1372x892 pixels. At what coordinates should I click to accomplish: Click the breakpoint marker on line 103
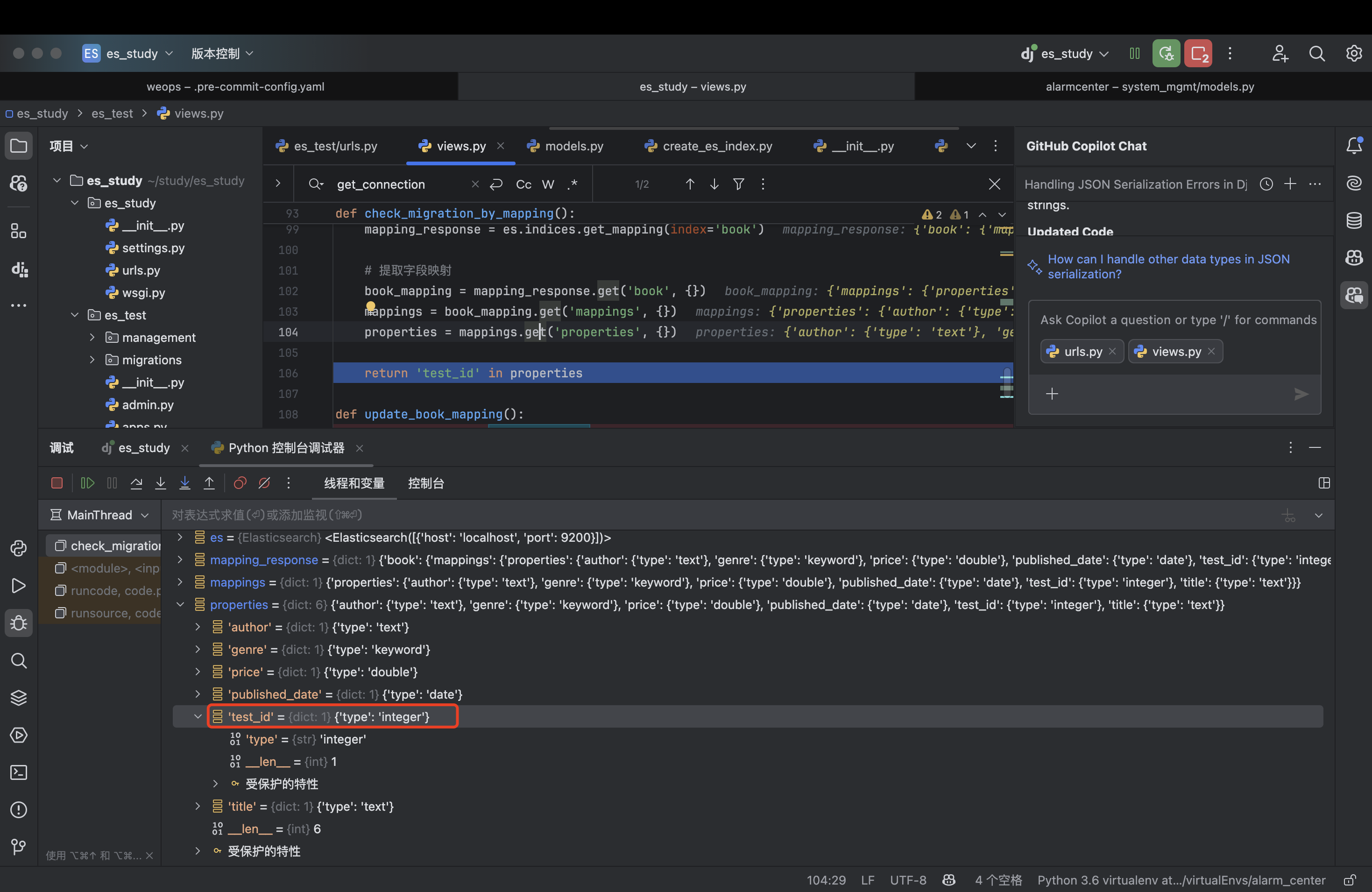pyautogui.click(x=370, y=307)
